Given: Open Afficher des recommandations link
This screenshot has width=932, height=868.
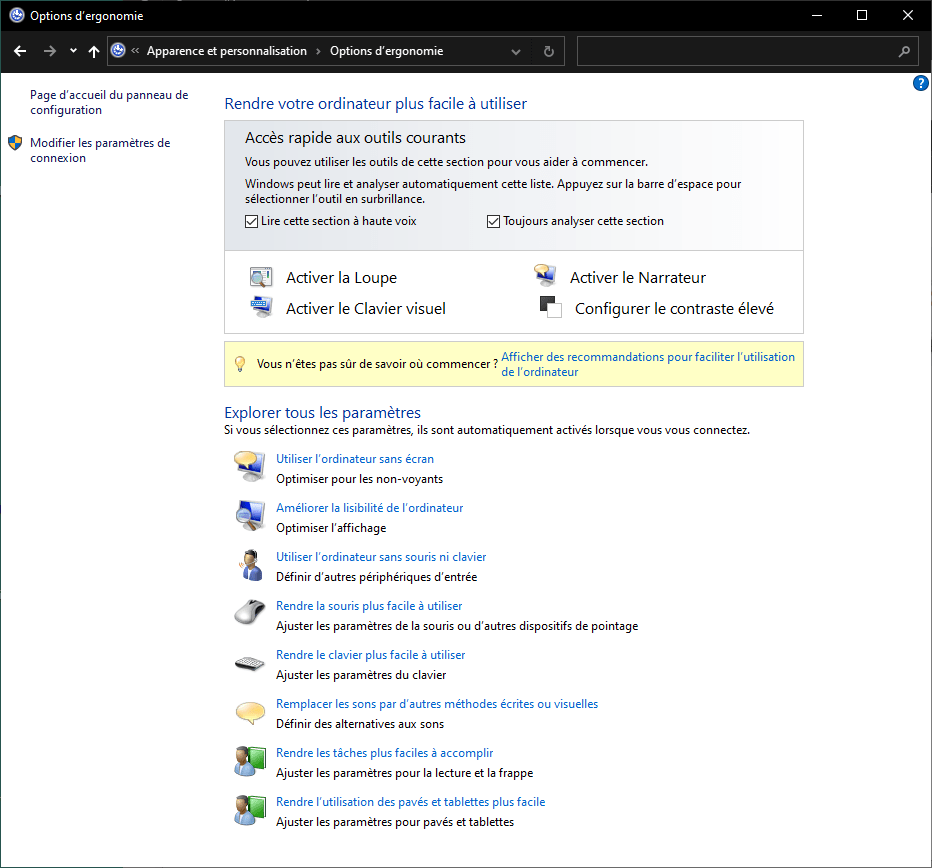Looking at the screenshot, I should pos(648,364).
